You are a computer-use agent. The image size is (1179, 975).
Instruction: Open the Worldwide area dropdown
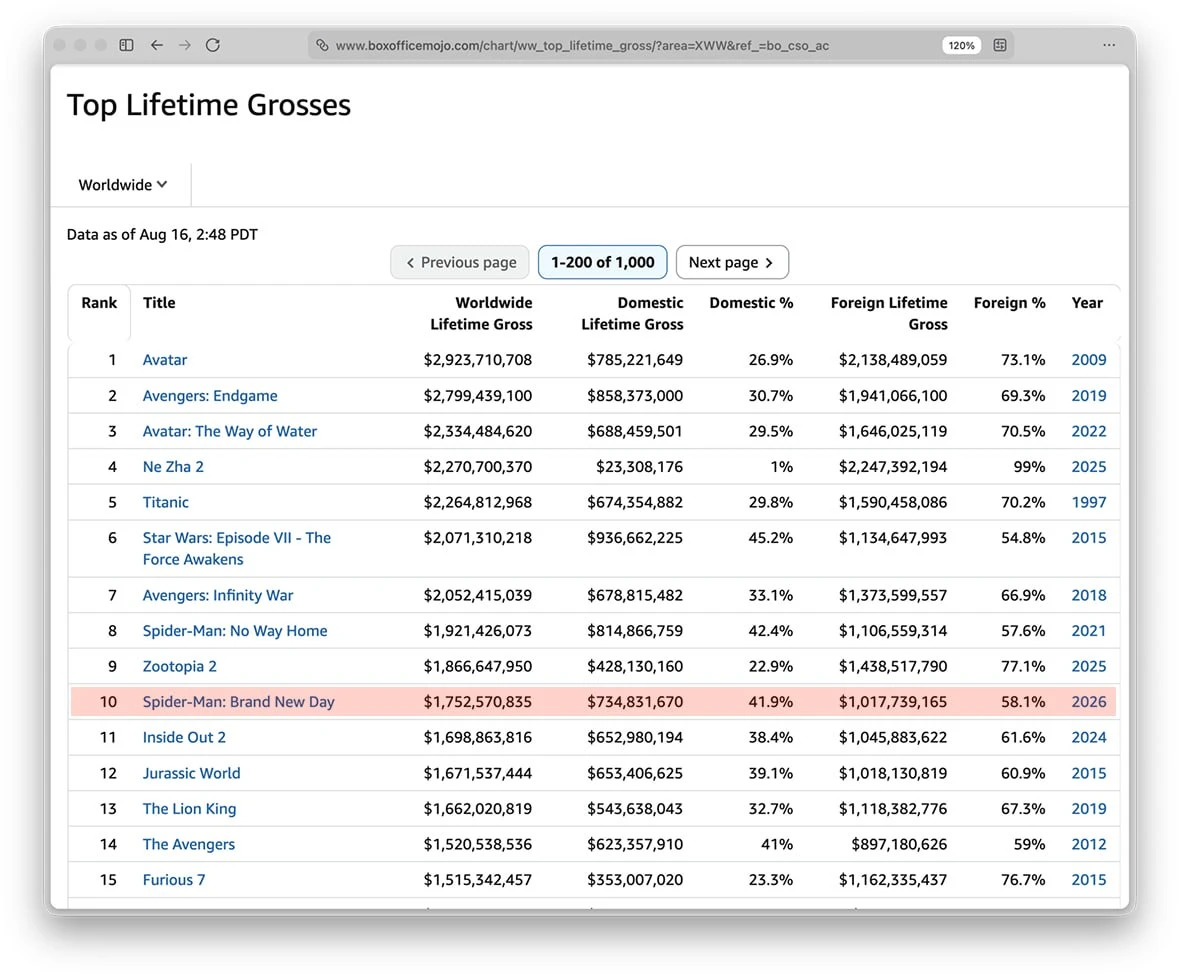[123, 185]
